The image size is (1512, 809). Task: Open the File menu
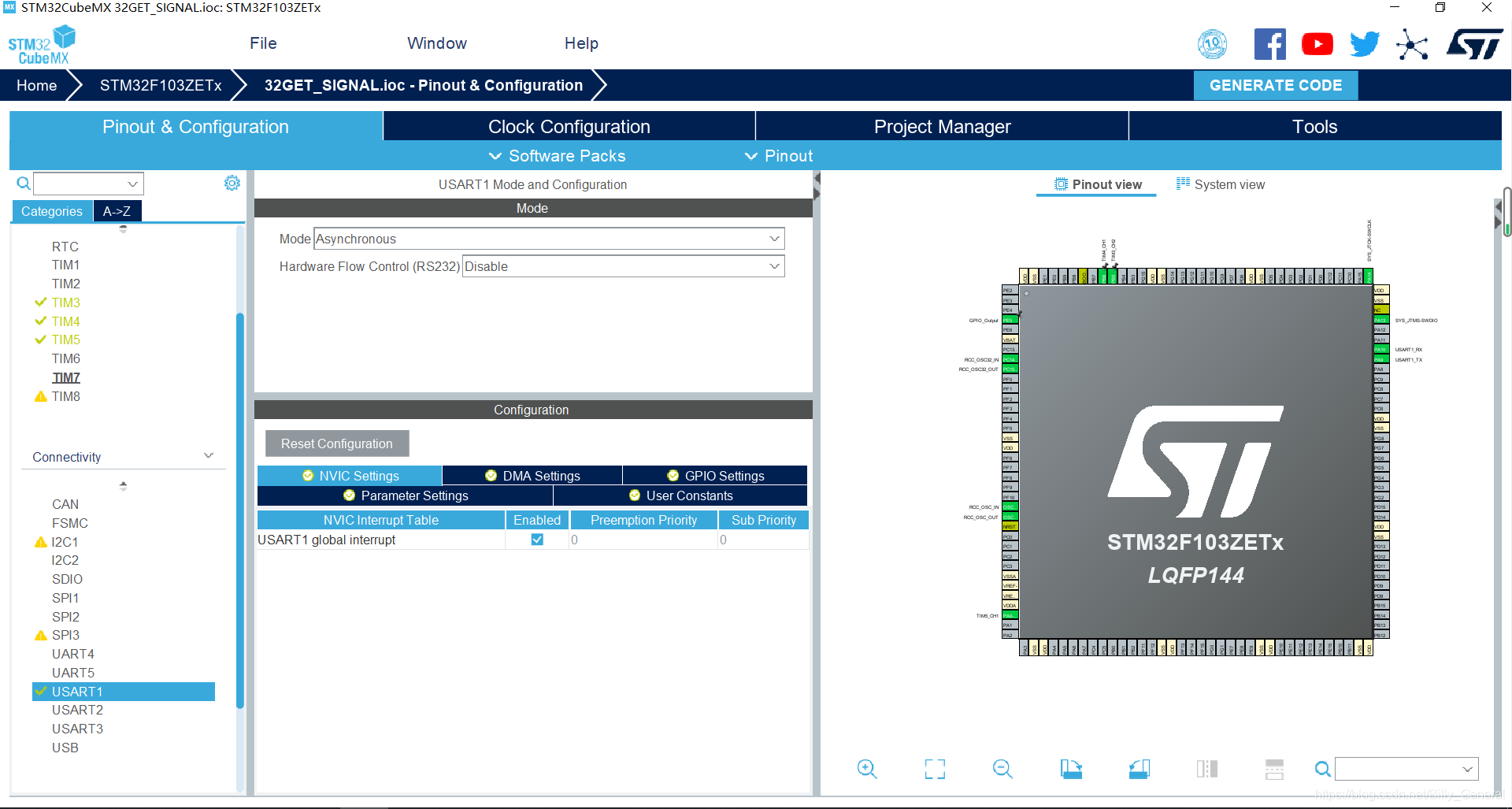coord(263,43)
